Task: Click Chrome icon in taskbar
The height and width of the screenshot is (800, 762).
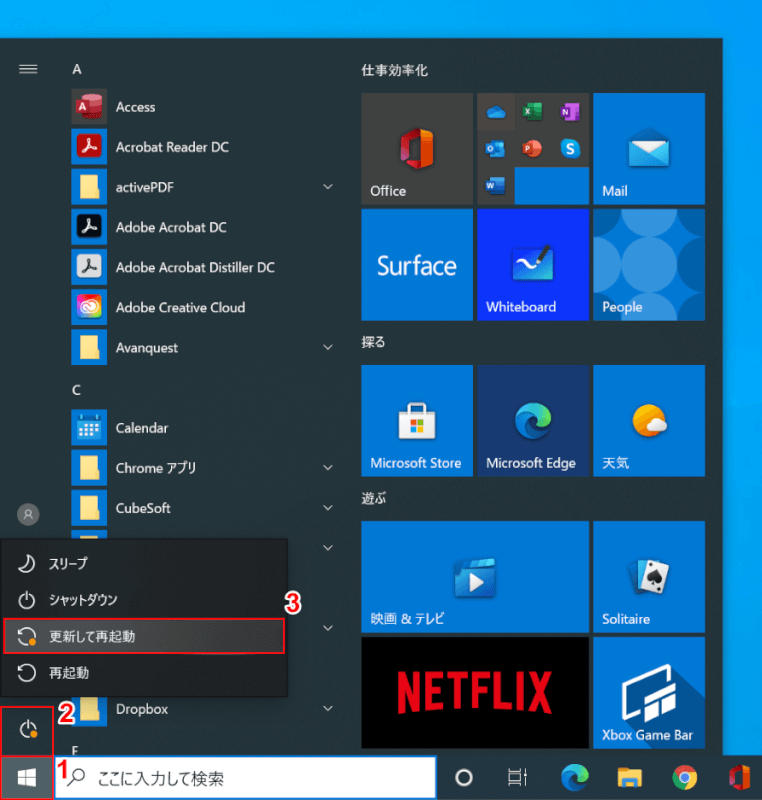Action: (x=685, y=778)
